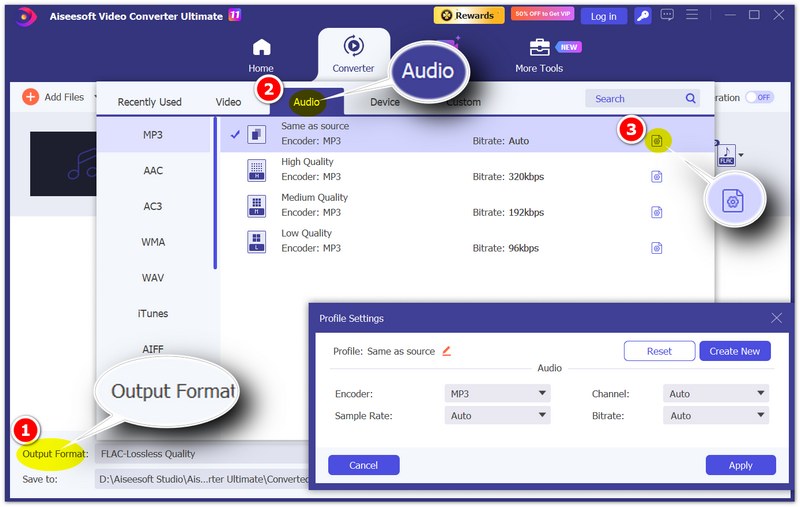
Task: Click the Low Quality preset icon
Action: (x=256, y=241)
